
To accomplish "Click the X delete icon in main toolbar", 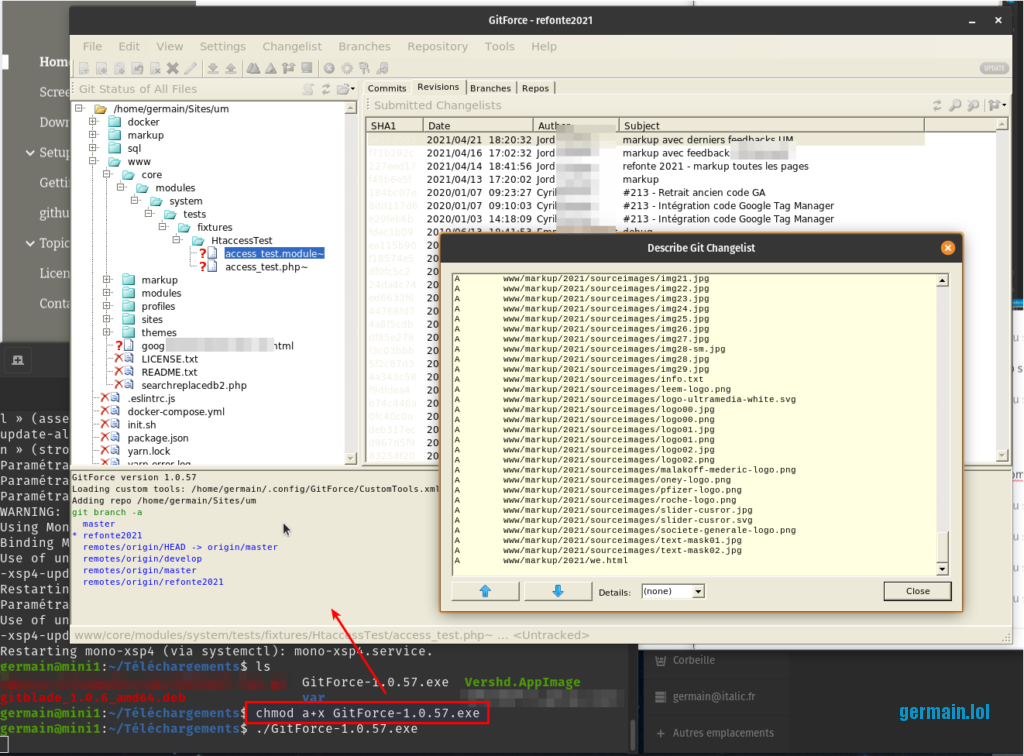I will point(173,68).
